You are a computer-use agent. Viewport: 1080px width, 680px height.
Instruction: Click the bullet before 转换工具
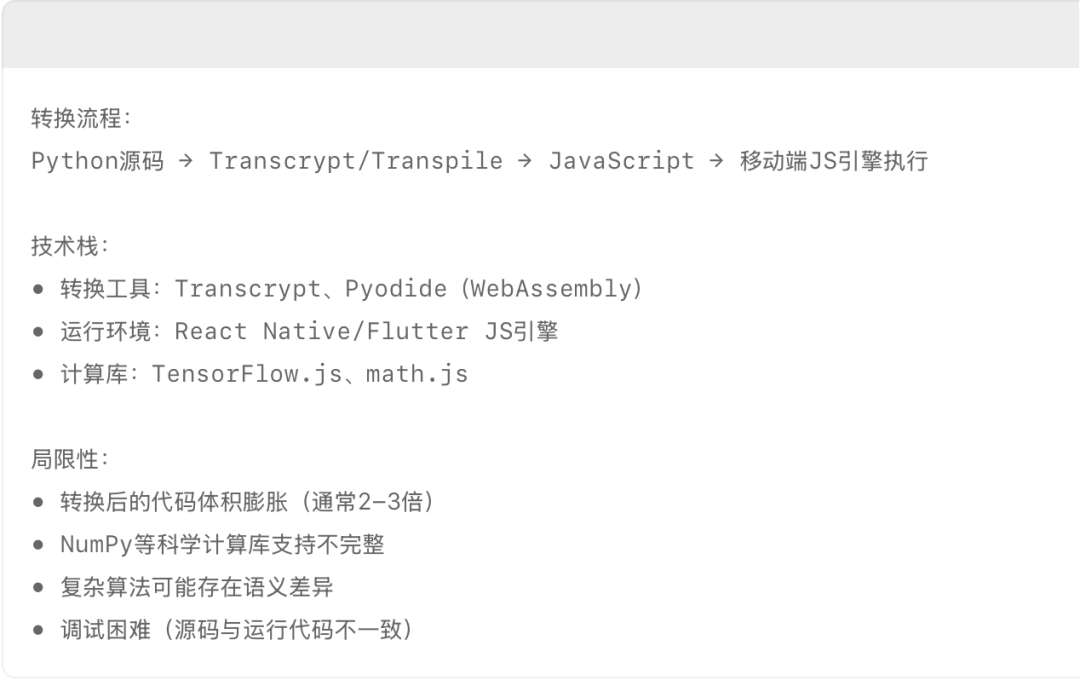(x=39, y=289)
